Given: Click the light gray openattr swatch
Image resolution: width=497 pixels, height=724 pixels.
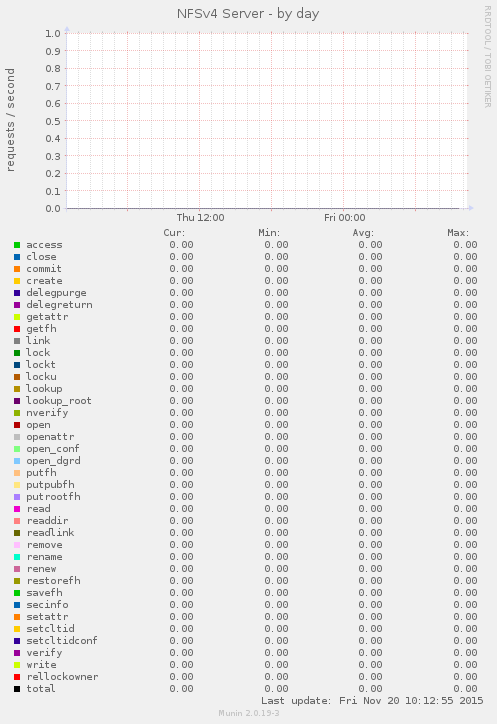Looking at the screenshot, I should click(x=17, y=437).
